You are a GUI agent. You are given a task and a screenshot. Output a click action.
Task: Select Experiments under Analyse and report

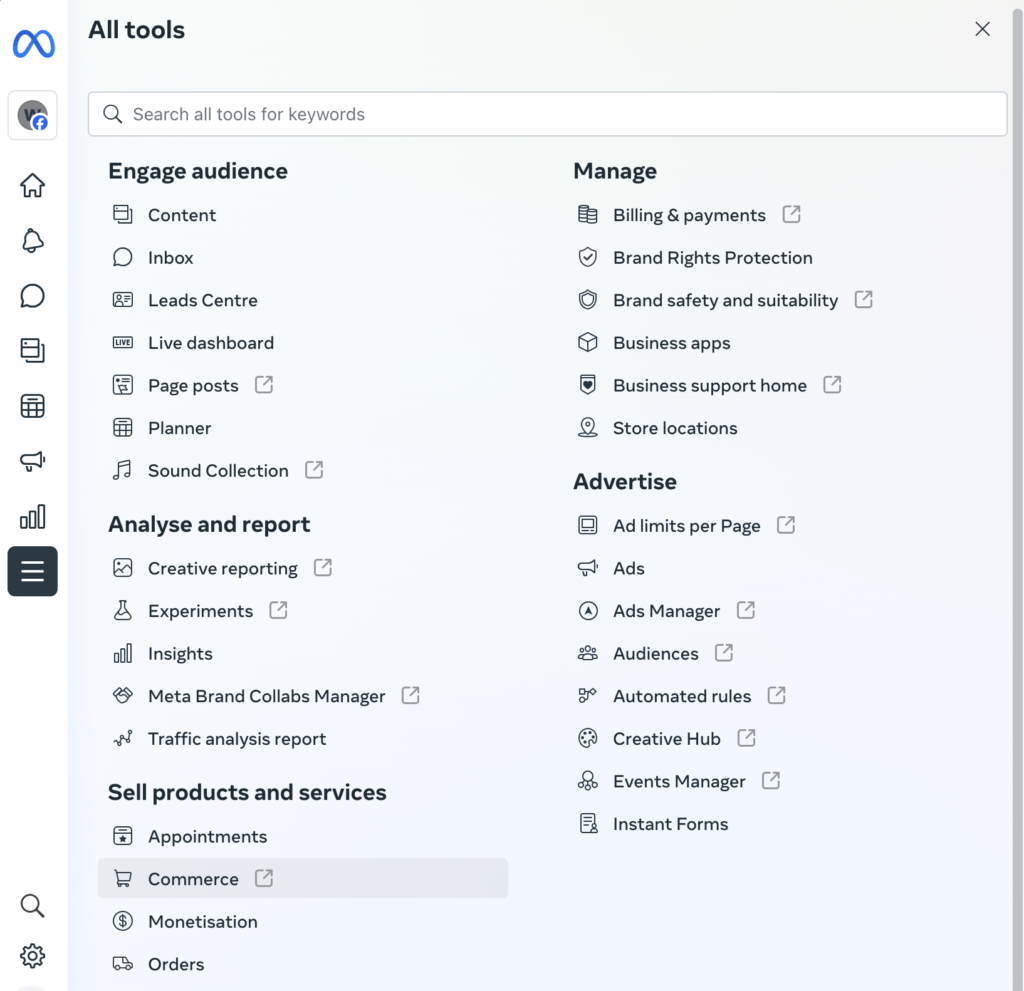(200, 611)
